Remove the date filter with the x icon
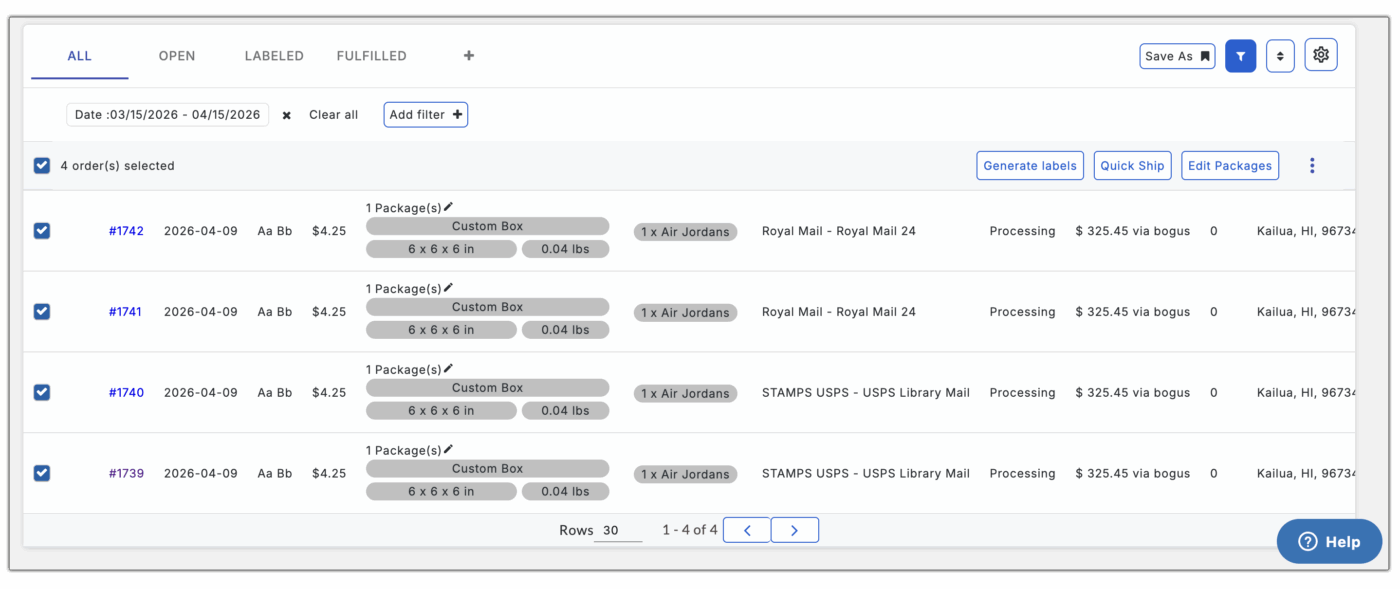Image resolution: width=1400 pixels, height=589 pixels. (x=287, y=115)
